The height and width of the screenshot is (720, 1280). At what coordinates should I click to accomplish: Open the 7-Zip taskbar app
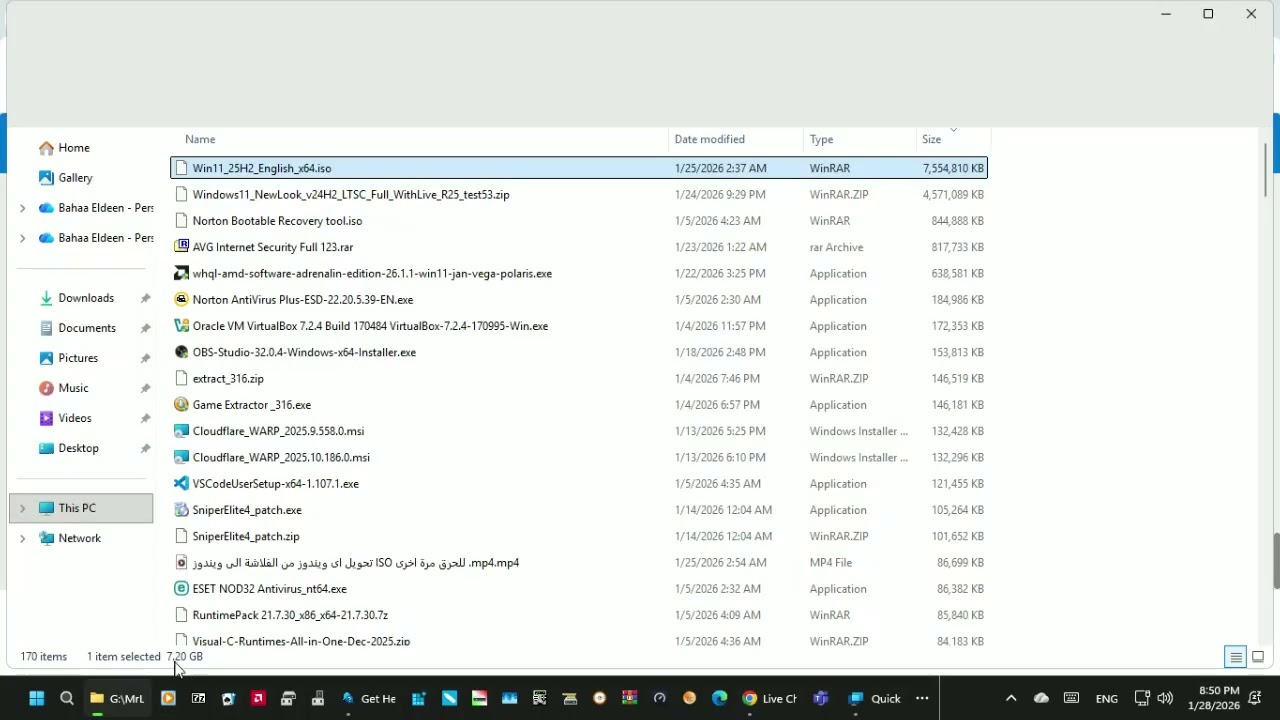tap(198, 699)
